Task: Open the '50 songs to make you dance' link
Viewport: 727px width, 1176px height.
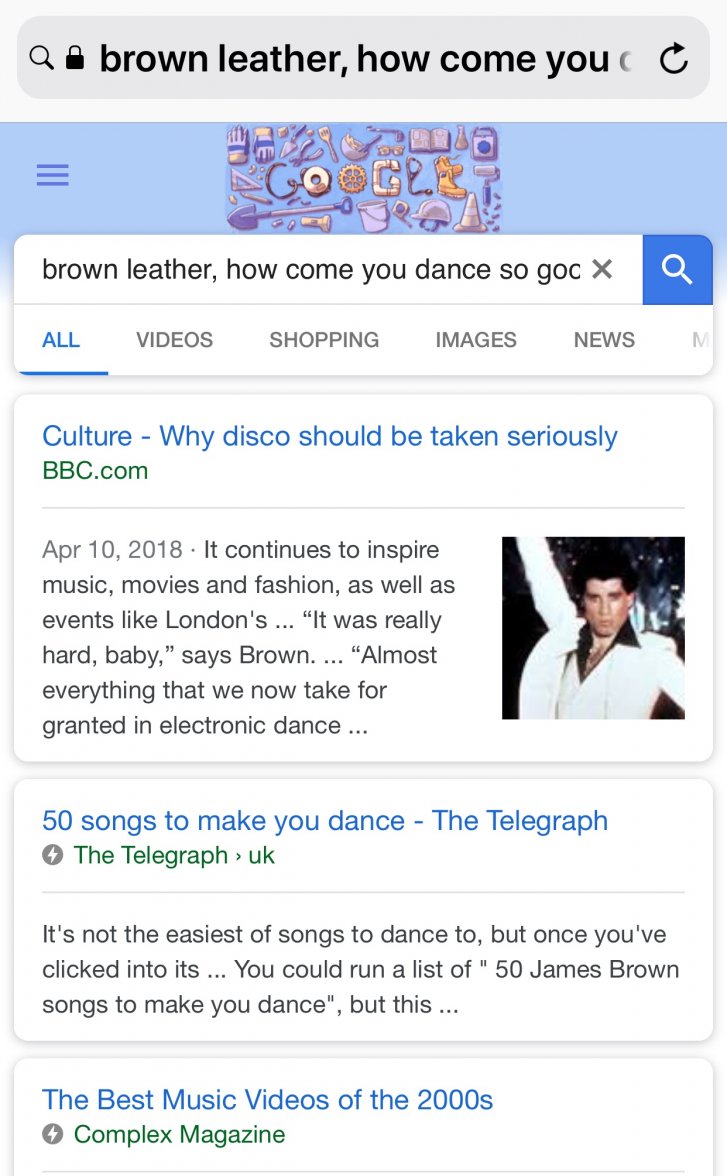Action: point(325,821)
